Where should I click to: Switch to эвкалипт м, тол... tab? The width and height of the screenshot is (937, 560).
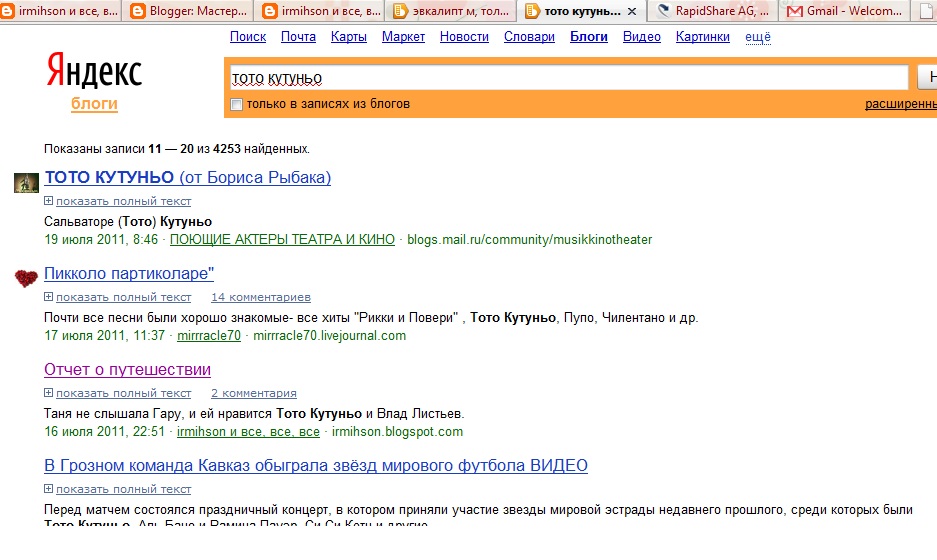pyautogui.click(x=450, y=11)
